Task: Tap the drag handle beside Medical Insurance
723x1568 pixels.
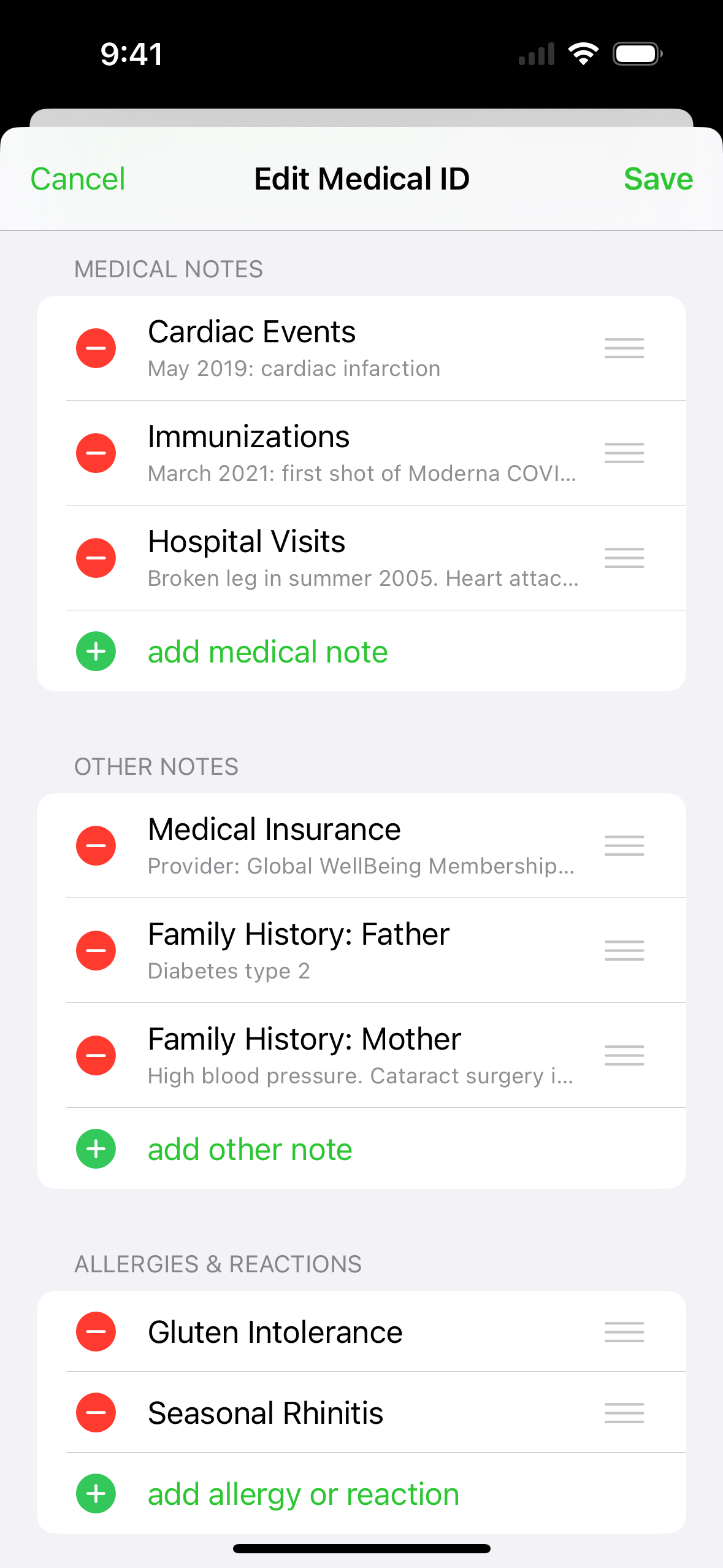Action: pyautogui.click(x=624, y=846)
